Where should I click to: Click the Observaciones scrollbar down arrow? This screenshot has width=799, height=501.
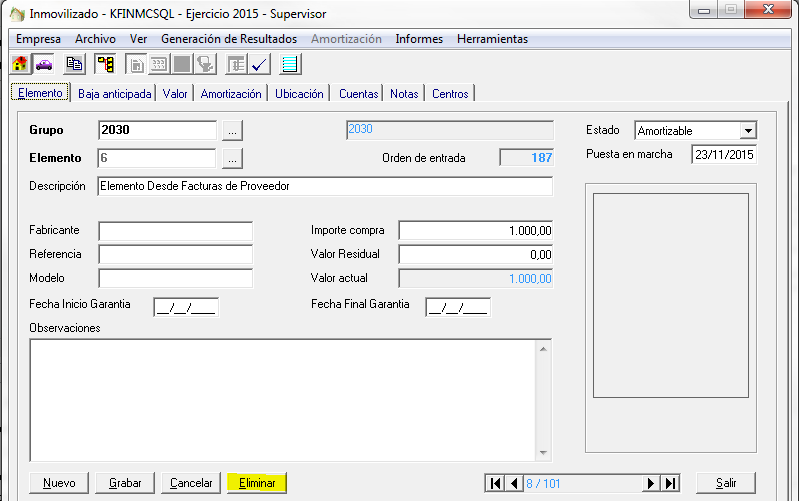click(x=544, y=452)
